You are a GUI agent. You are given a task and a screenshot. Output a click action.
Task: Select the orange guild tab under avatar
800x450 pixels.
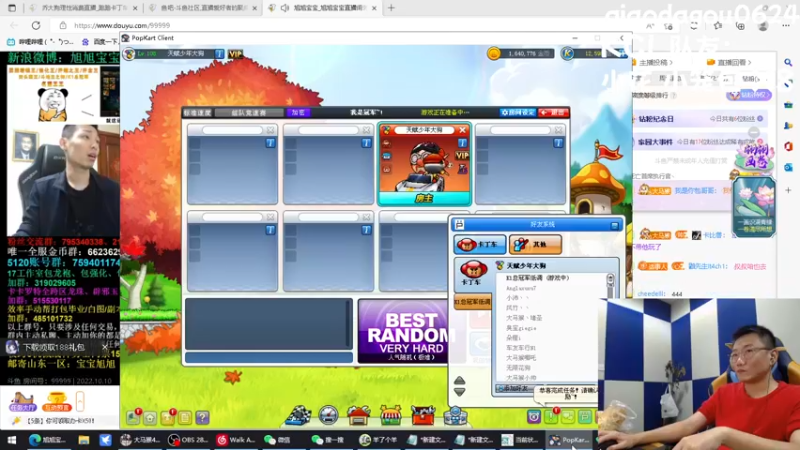click(473, 302)
